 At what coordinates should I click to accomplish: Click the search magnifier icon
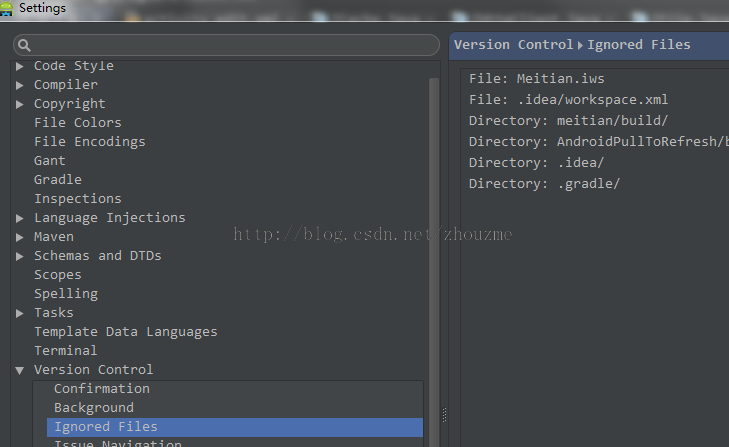tap(24, 45)
